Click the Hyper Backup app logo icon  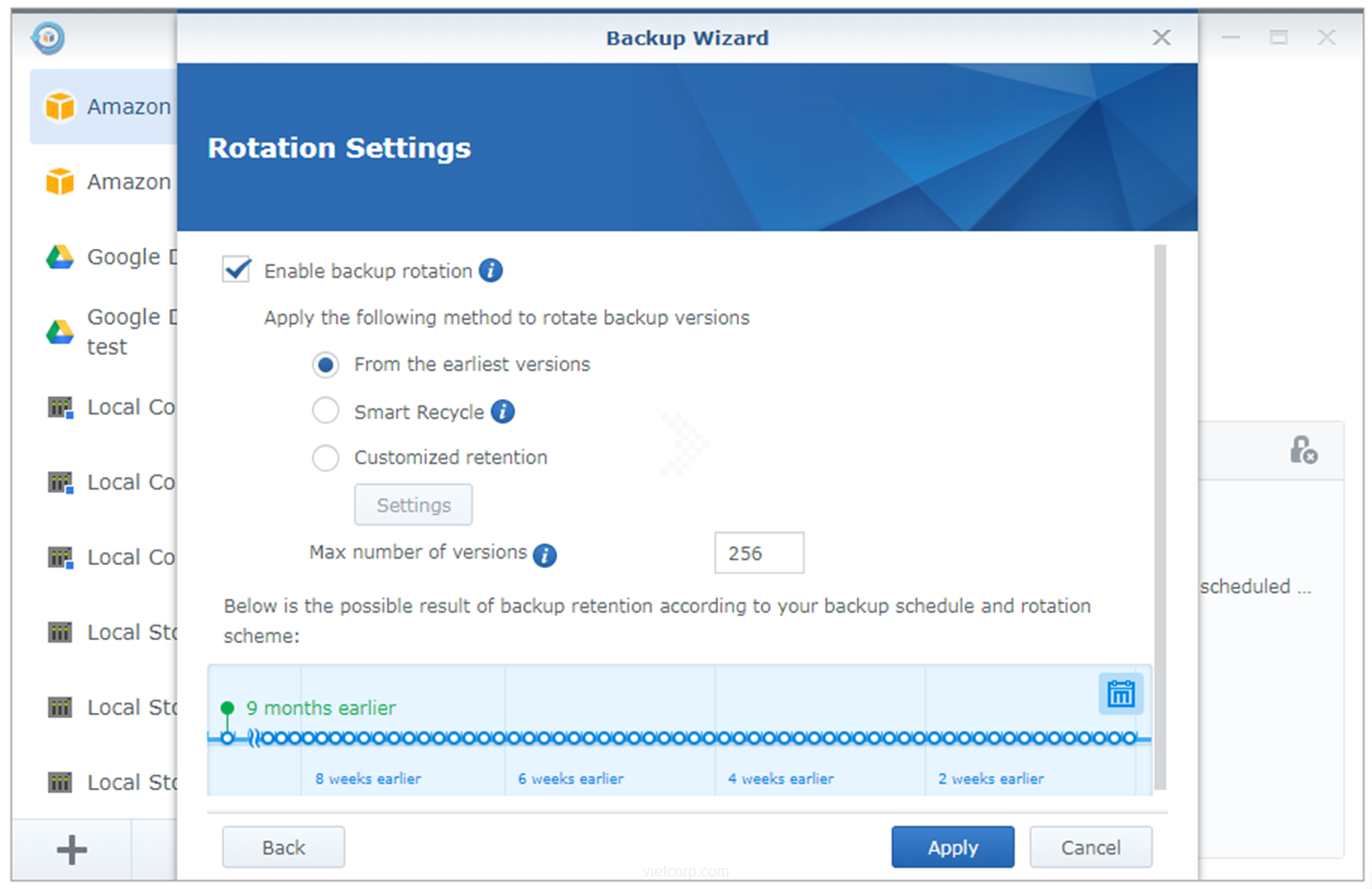48,38
